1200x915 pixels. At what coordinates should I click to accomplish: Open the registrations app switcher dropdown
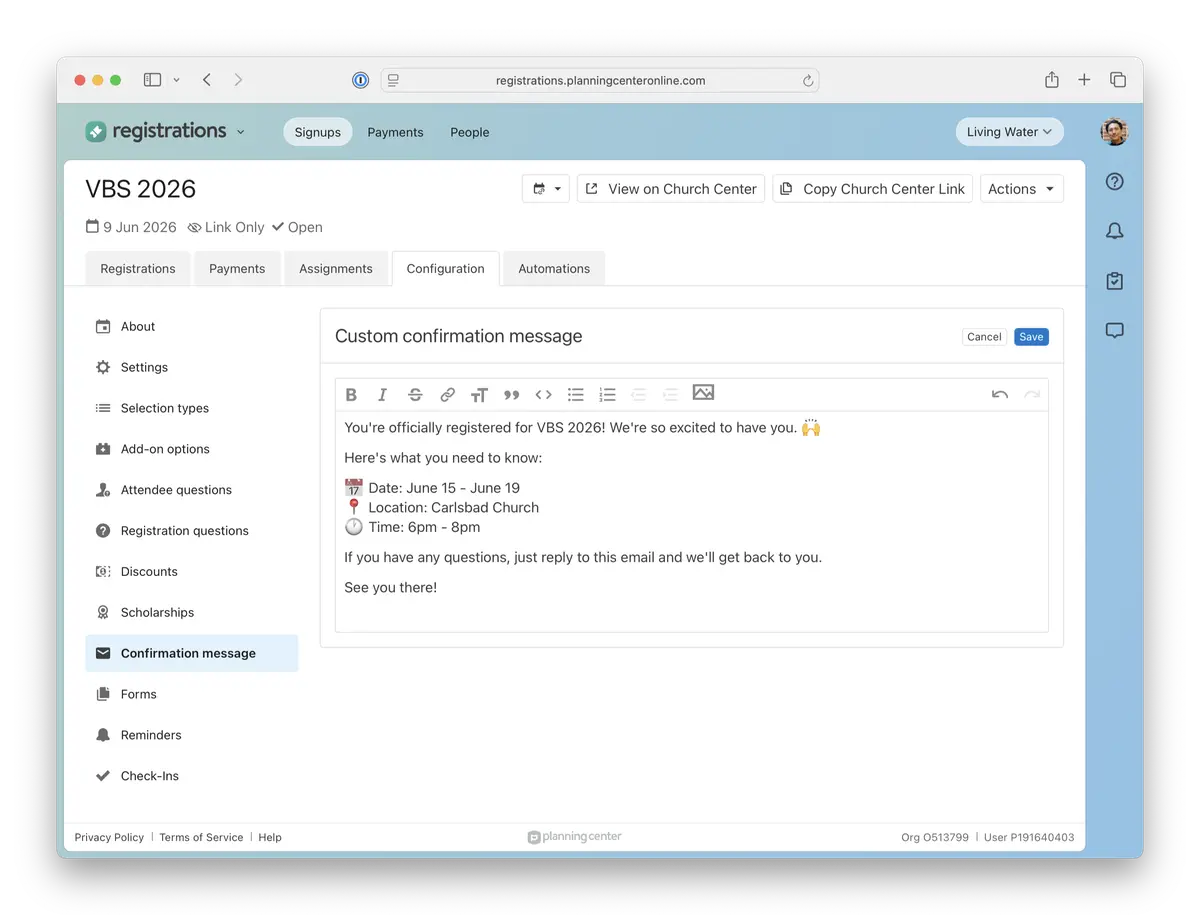[240, 132]
